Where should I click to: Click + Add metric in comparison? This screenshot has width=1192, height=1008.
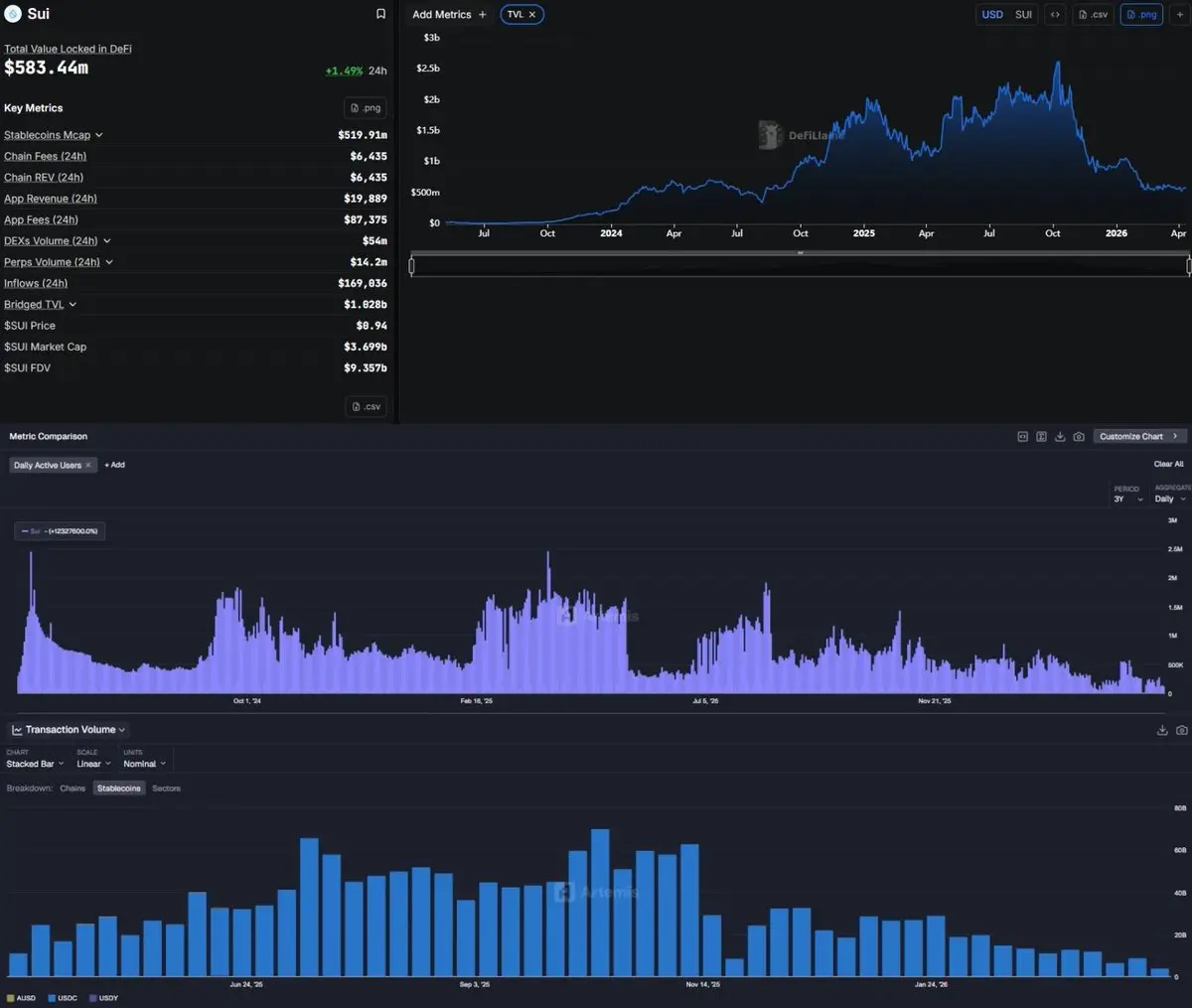(114, 465)
